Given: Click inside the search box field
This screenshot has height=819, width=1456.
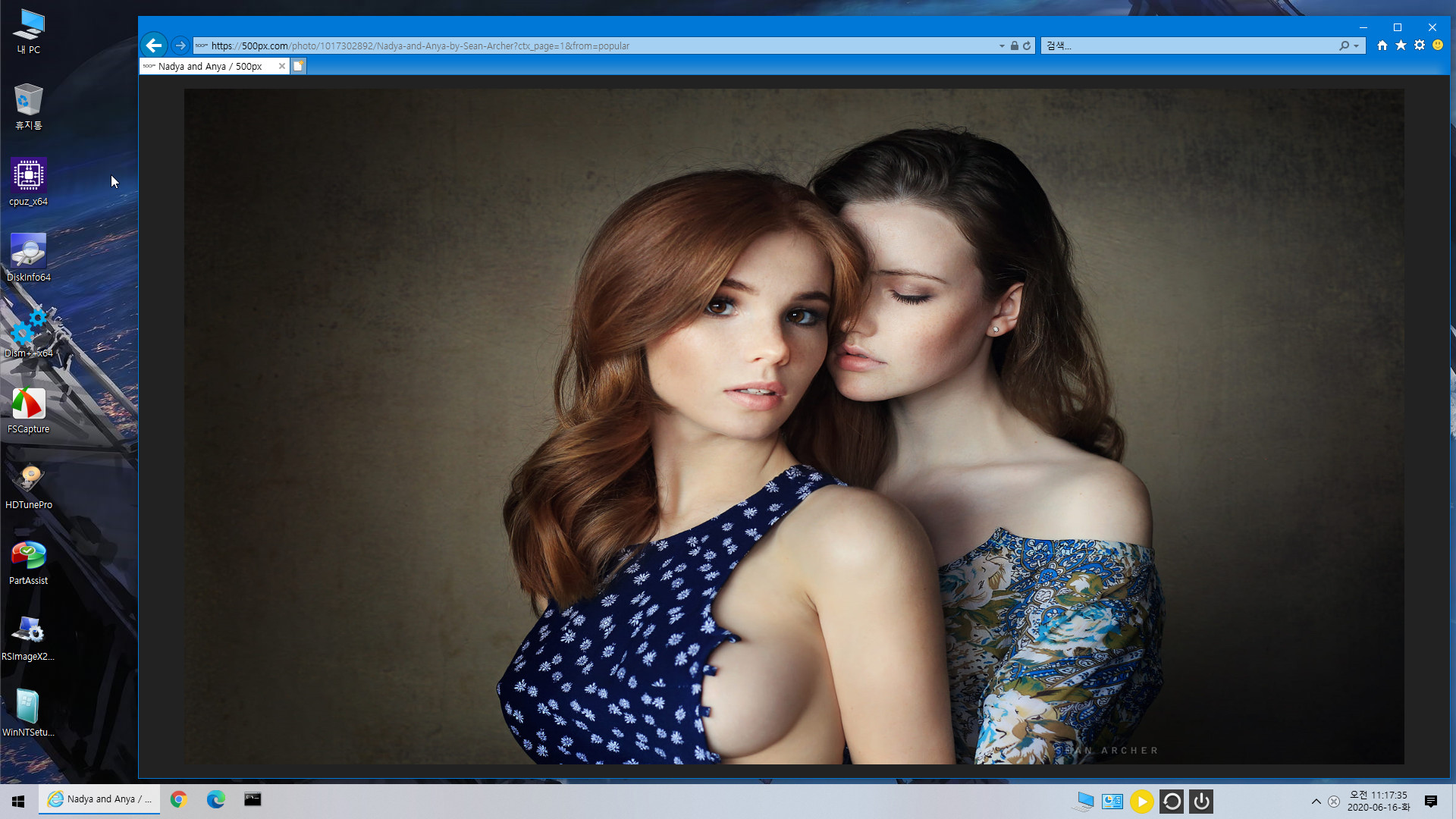Looking at the screenshot, I should [x=1188, y=45].
